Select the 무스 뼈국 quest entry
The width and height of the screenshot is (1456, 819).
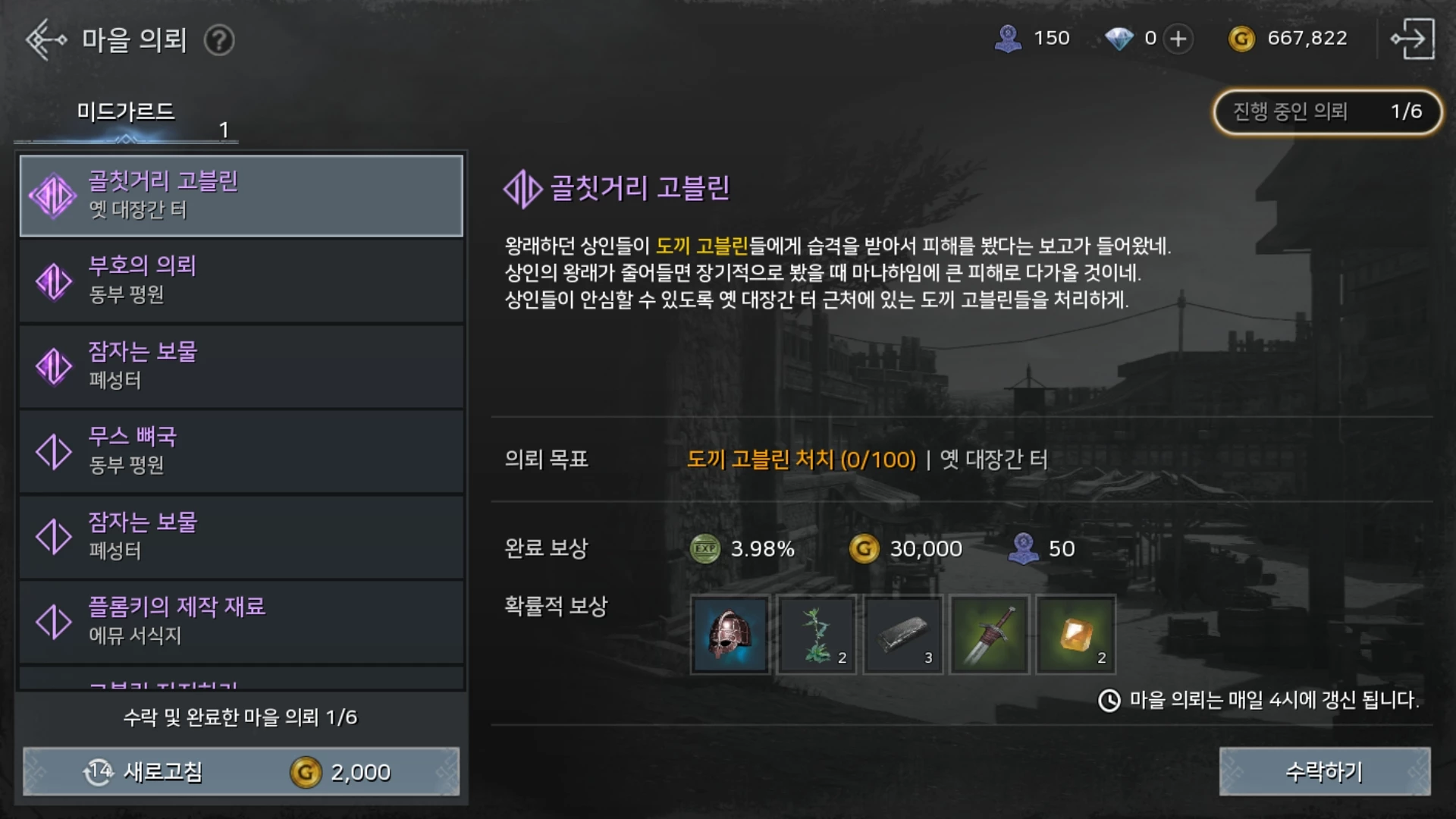pyautogui.click(x=241, y=451)
